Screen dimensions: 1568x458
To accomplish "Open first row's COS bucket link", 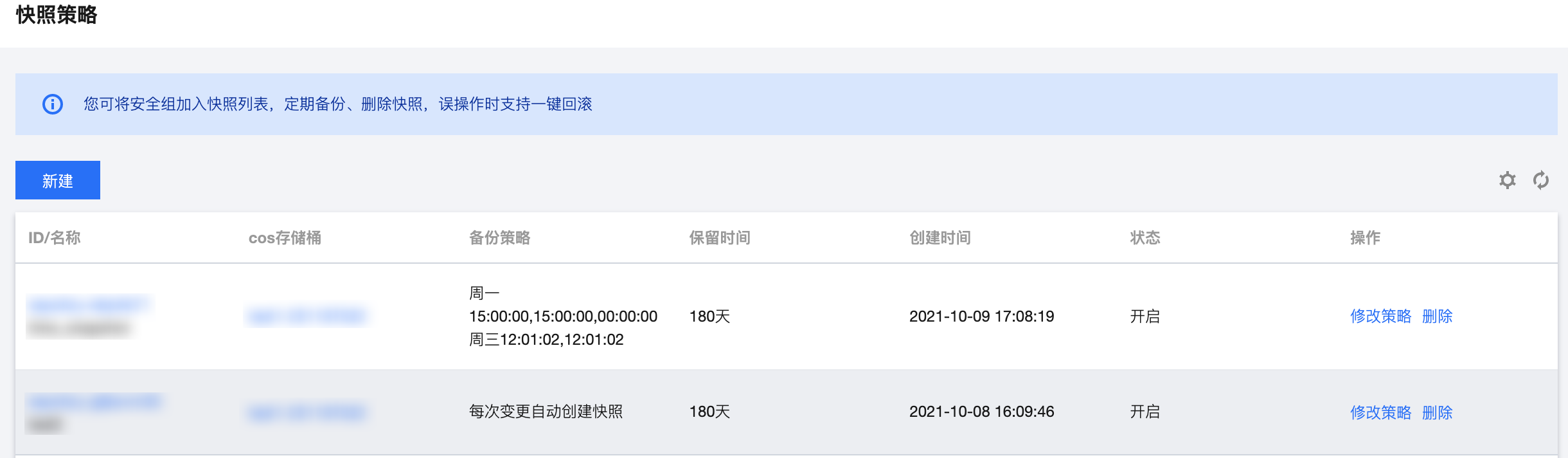I will point(307,316).
